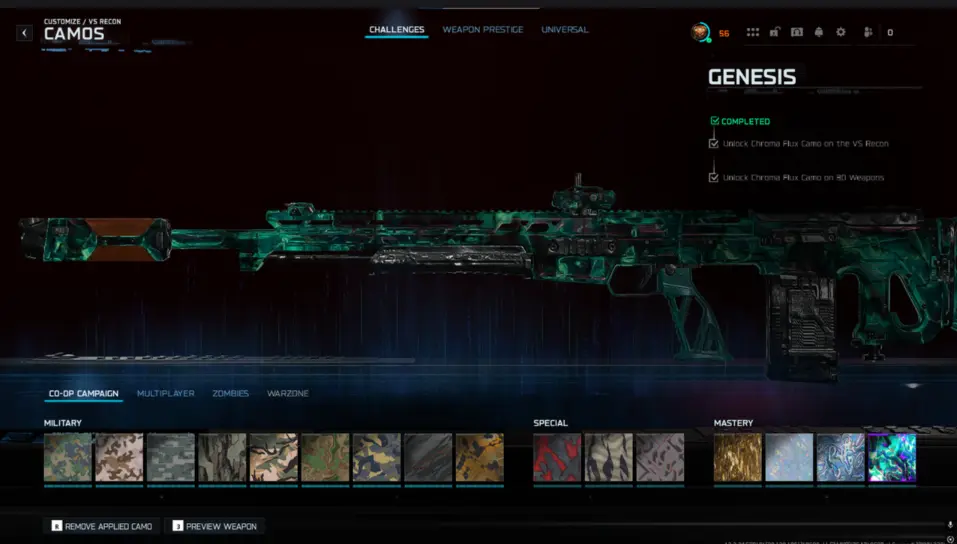Select the green and orange sixth Military camo
The image size is (957, 544).
325,458
